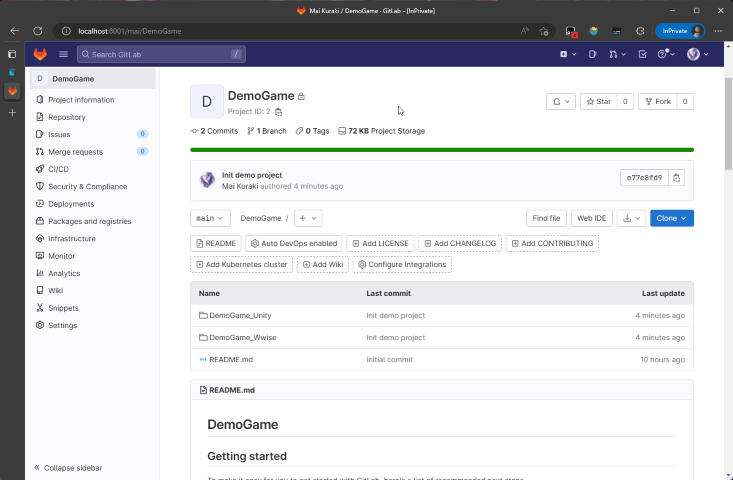Add a new tab with the plus icon
The width and height of the screenshot is (733, 480).
(13, 113)
